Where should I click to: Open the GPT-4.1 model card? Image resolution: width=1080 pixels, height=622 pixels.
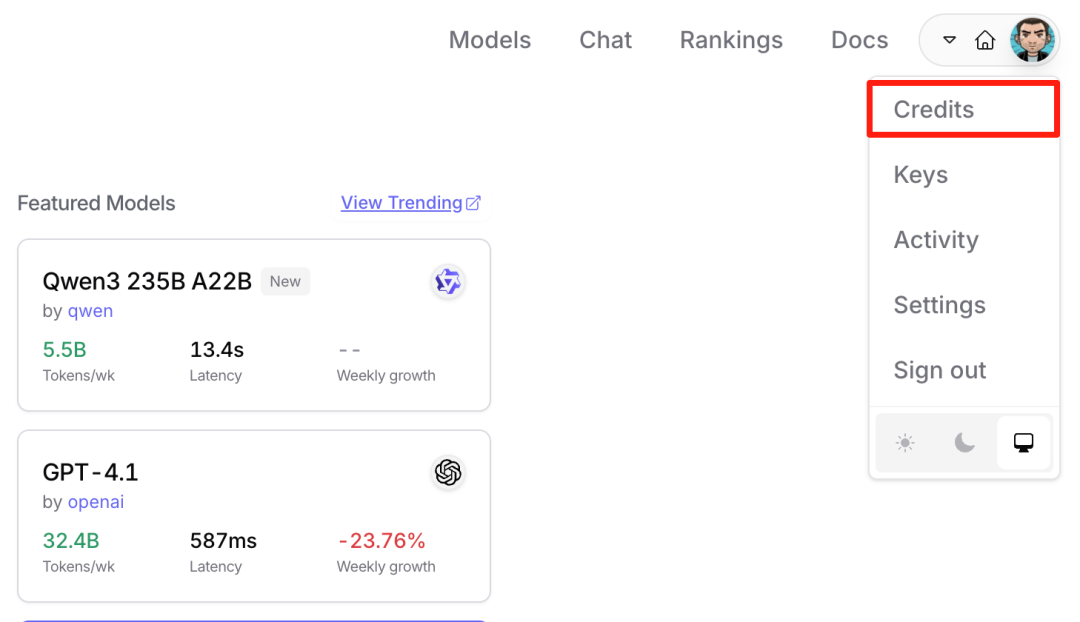click(253, 516)
